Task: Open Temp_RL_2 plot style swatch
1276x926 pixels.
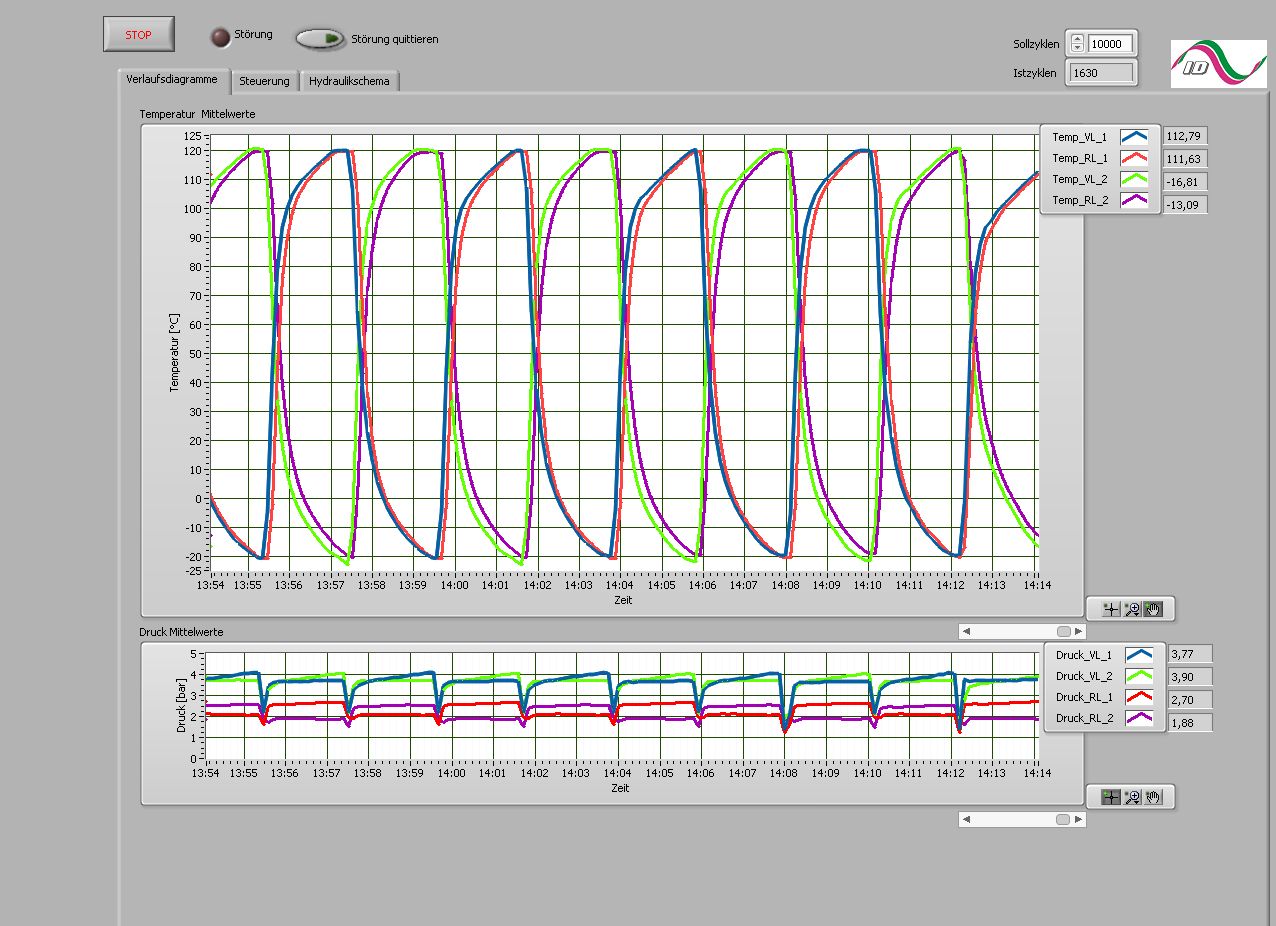Action: [x=1134, y=201]
